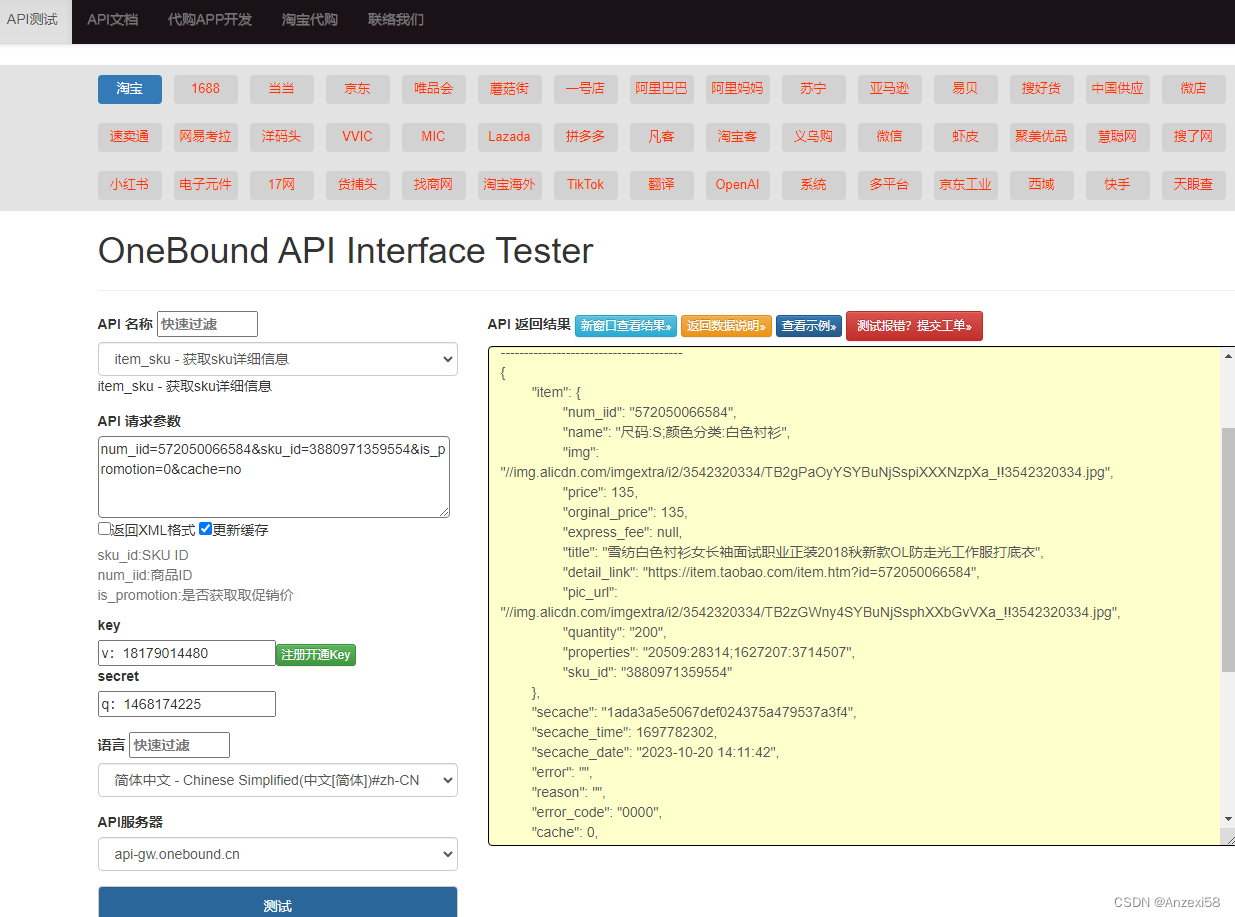Select the 义乌购 platform button
The width and height of the screenshot is (1235, 917).
pos(814,137)
